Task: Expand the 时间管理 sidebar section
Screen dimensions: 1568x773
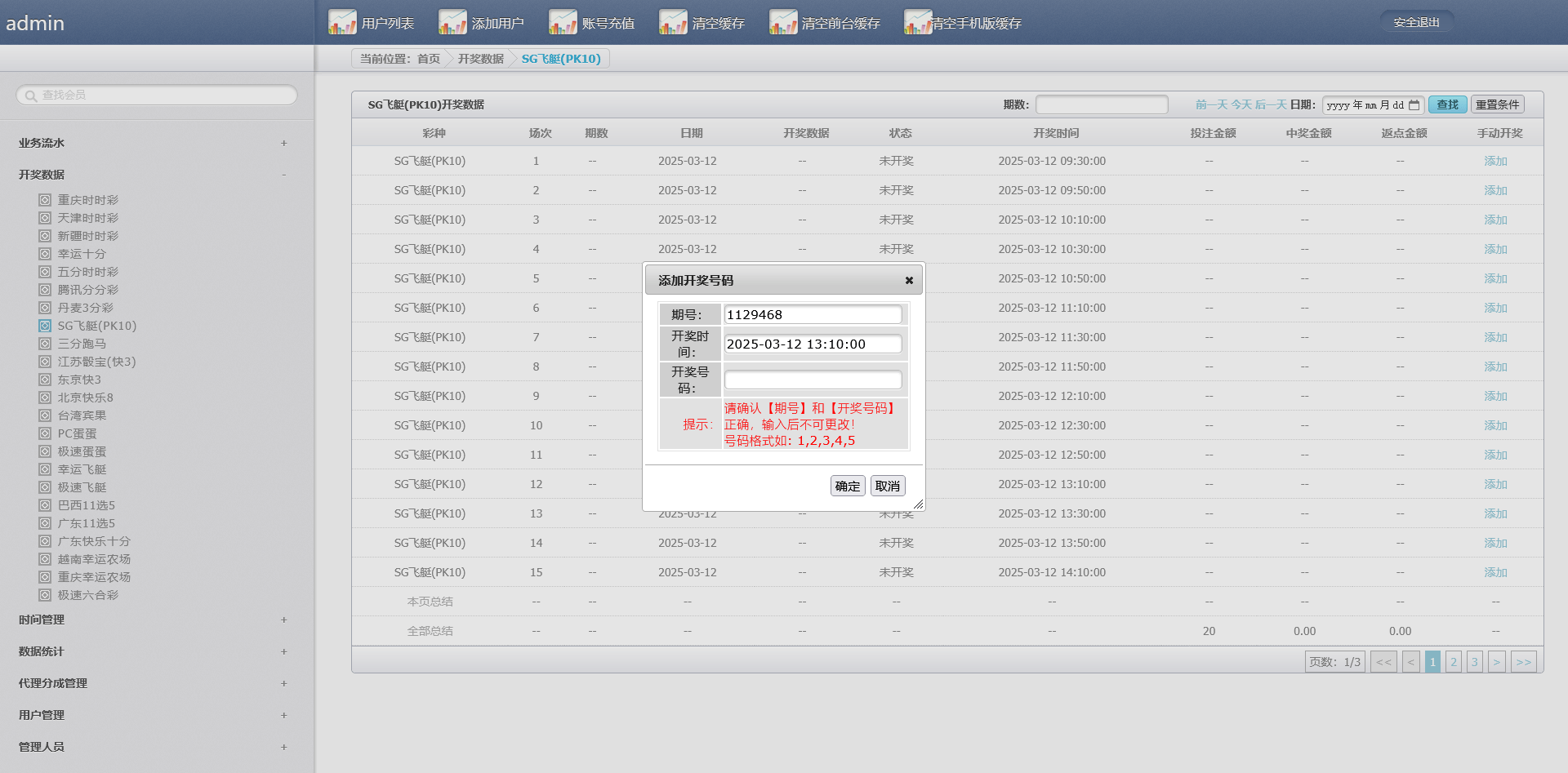Action: (x=283, y=620)
